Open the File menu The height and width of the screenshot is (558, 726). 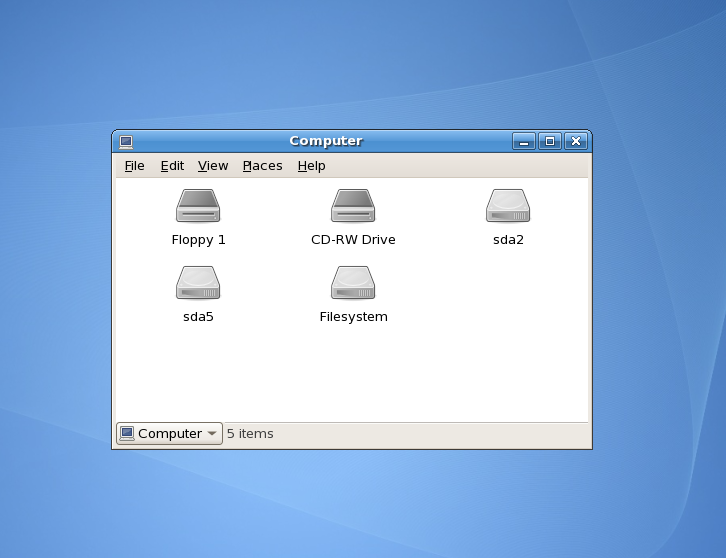(134, 166)
